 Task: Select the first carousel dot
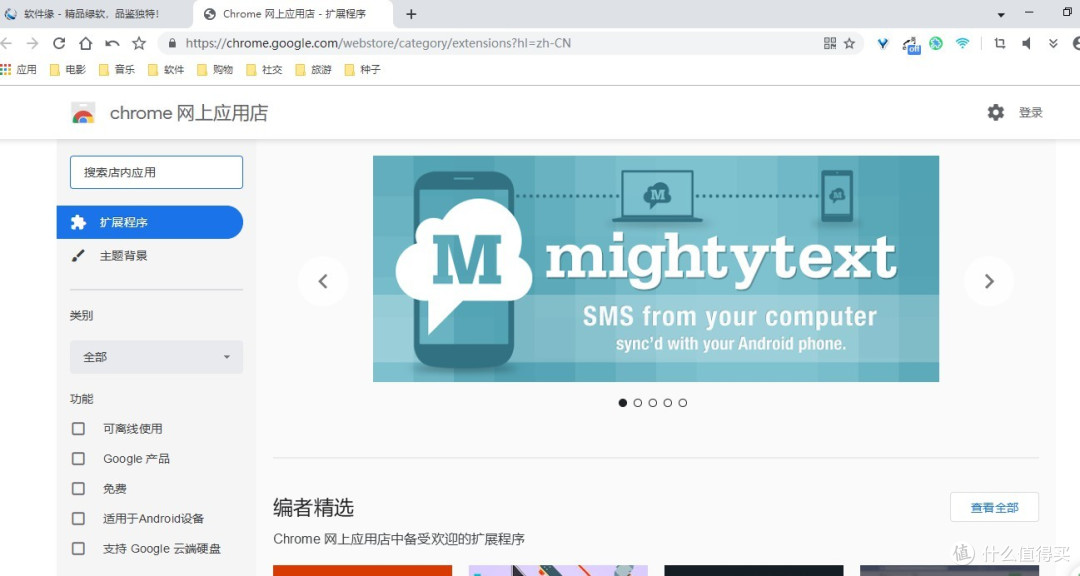623,403
